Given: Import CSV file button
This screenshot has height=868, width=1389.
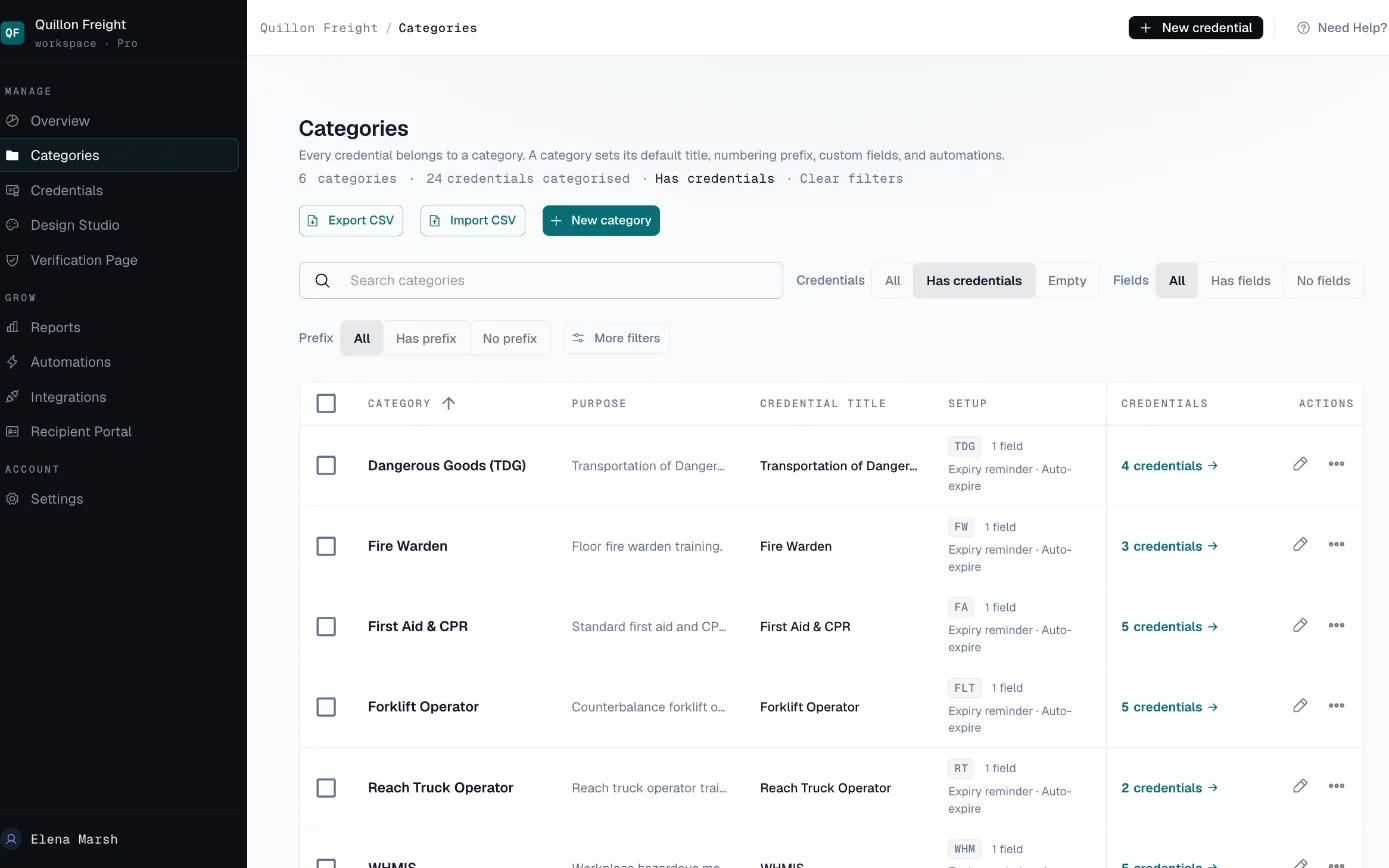Looking at the screenshot, I should (473, 221).
